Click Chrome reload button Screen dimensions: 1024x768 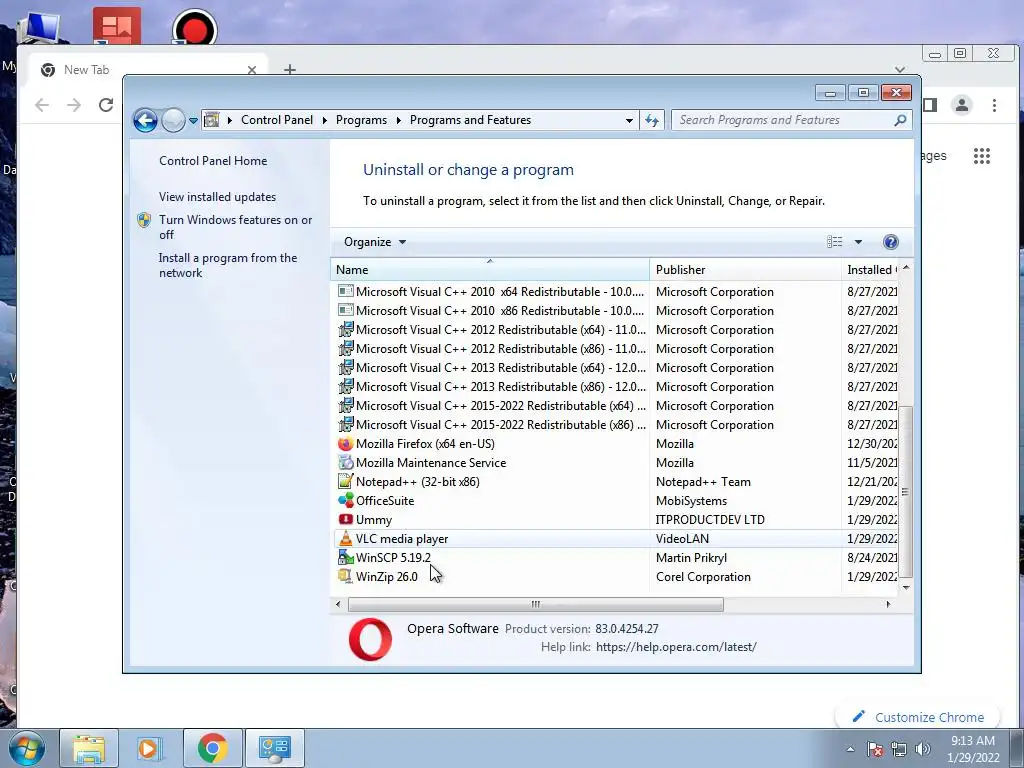click(106, 105)
